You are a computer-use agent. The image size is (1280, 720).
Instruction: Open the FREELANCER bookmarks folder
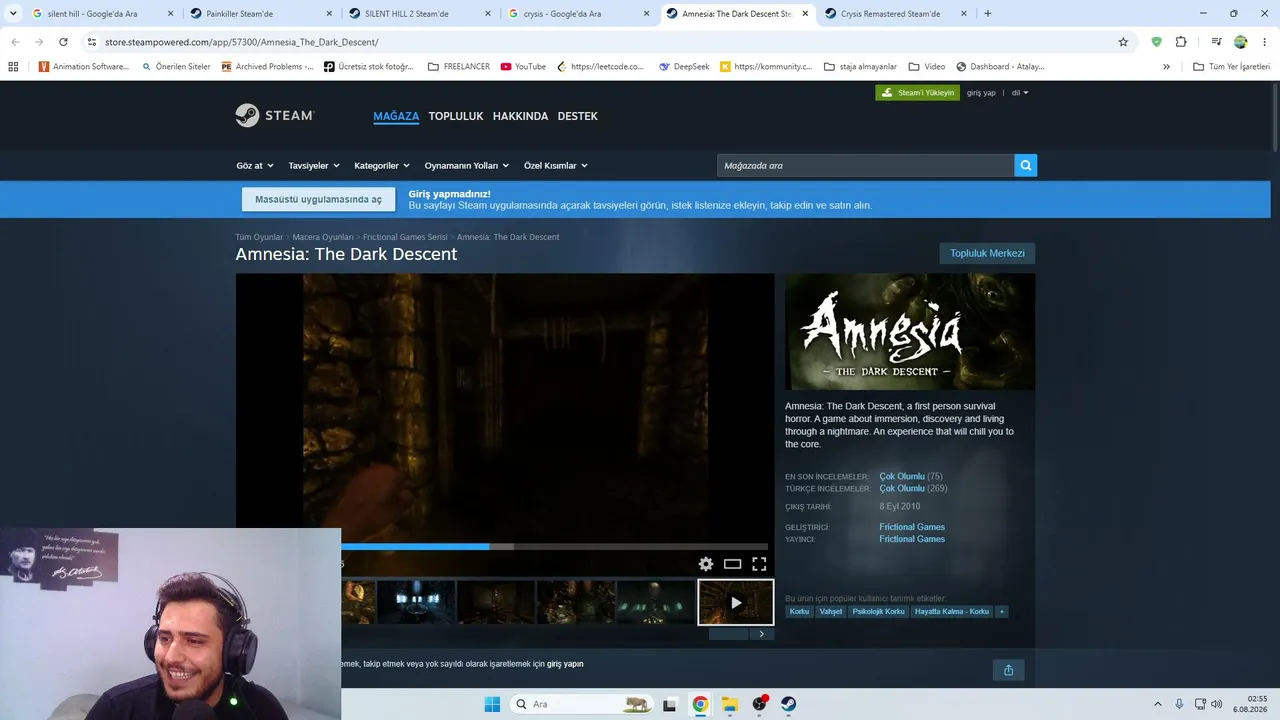[x=459, y=67]
